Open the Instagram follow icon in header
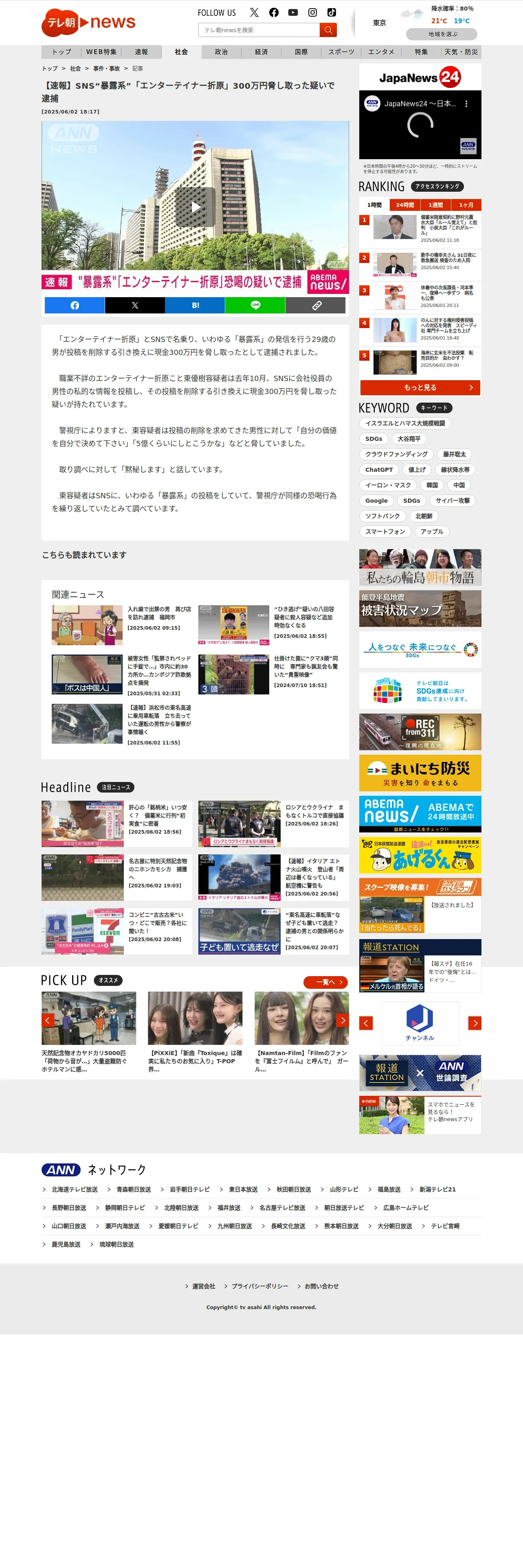Viewport: 523px width, 1568px height. (x=312, y=12)
